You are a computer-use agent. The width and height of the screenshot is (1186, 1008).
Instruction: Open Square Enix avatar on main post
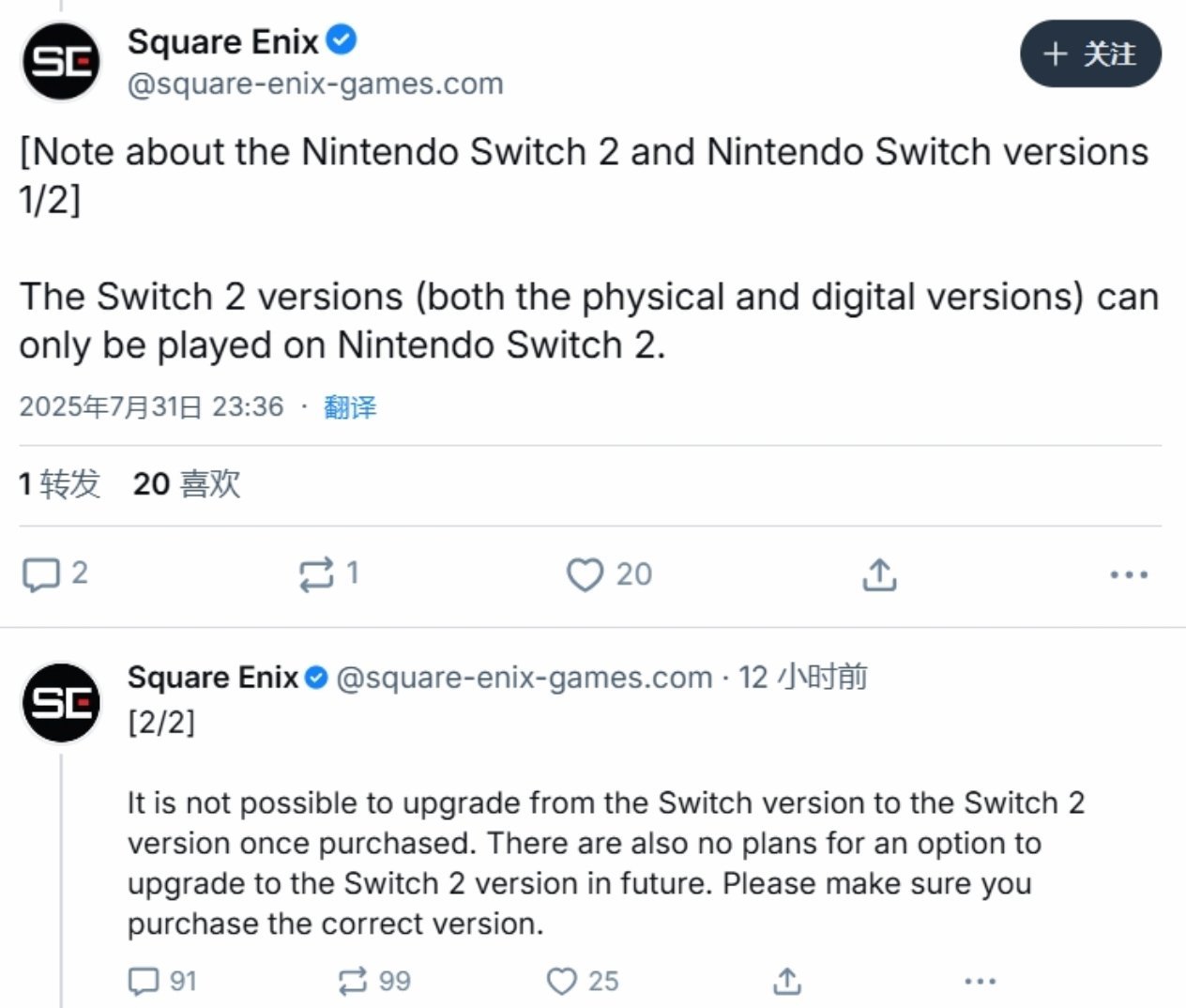[x=61, y=61]
